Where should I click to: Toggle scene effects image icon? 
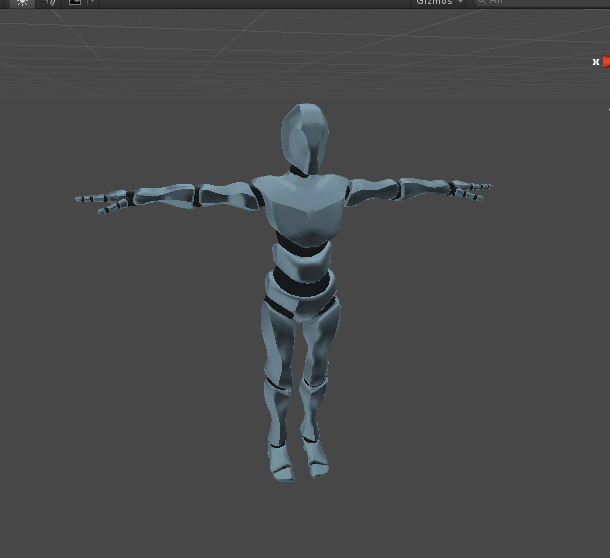(75, 3)
